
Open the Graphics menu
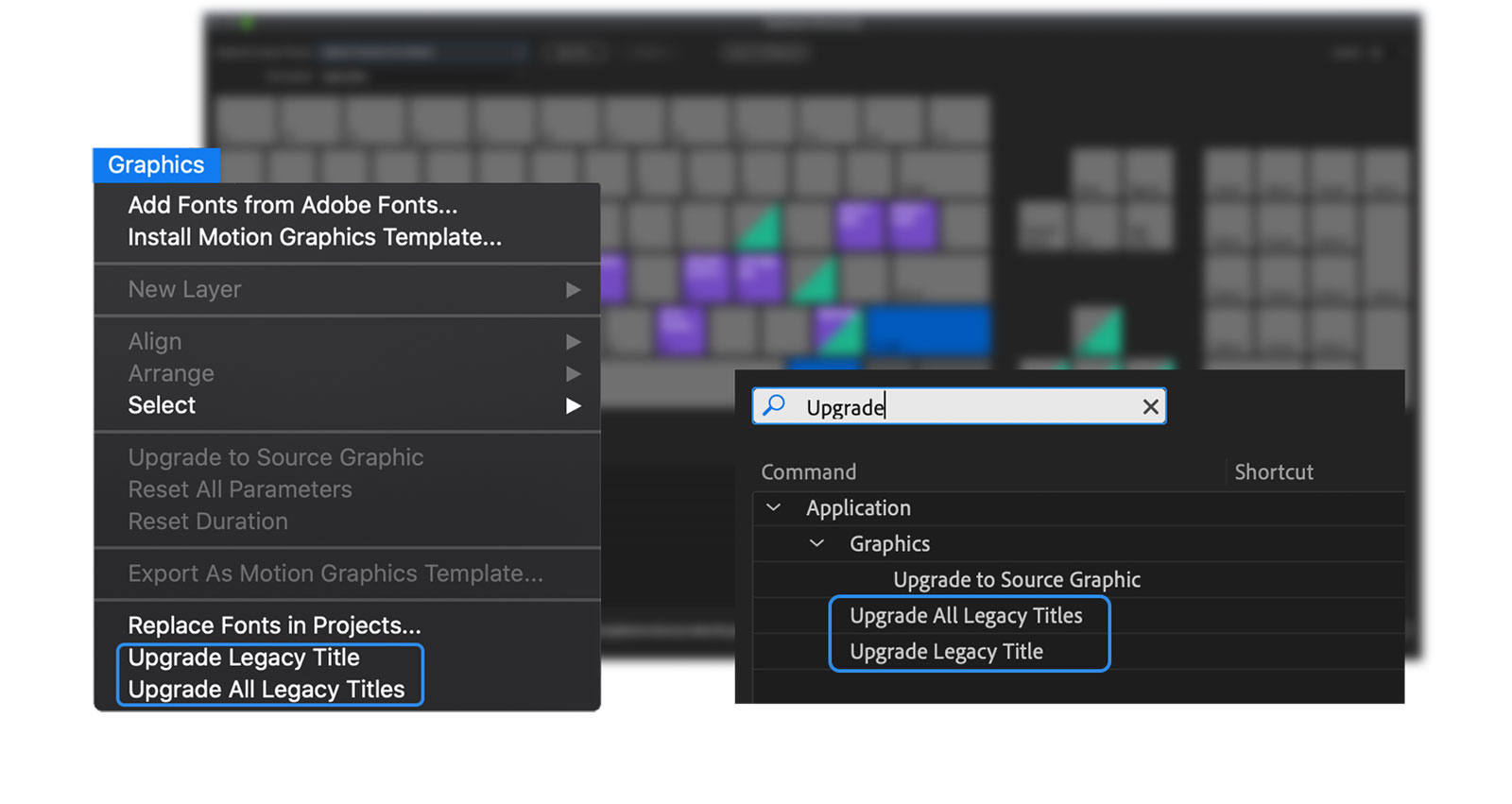(156, 165)
